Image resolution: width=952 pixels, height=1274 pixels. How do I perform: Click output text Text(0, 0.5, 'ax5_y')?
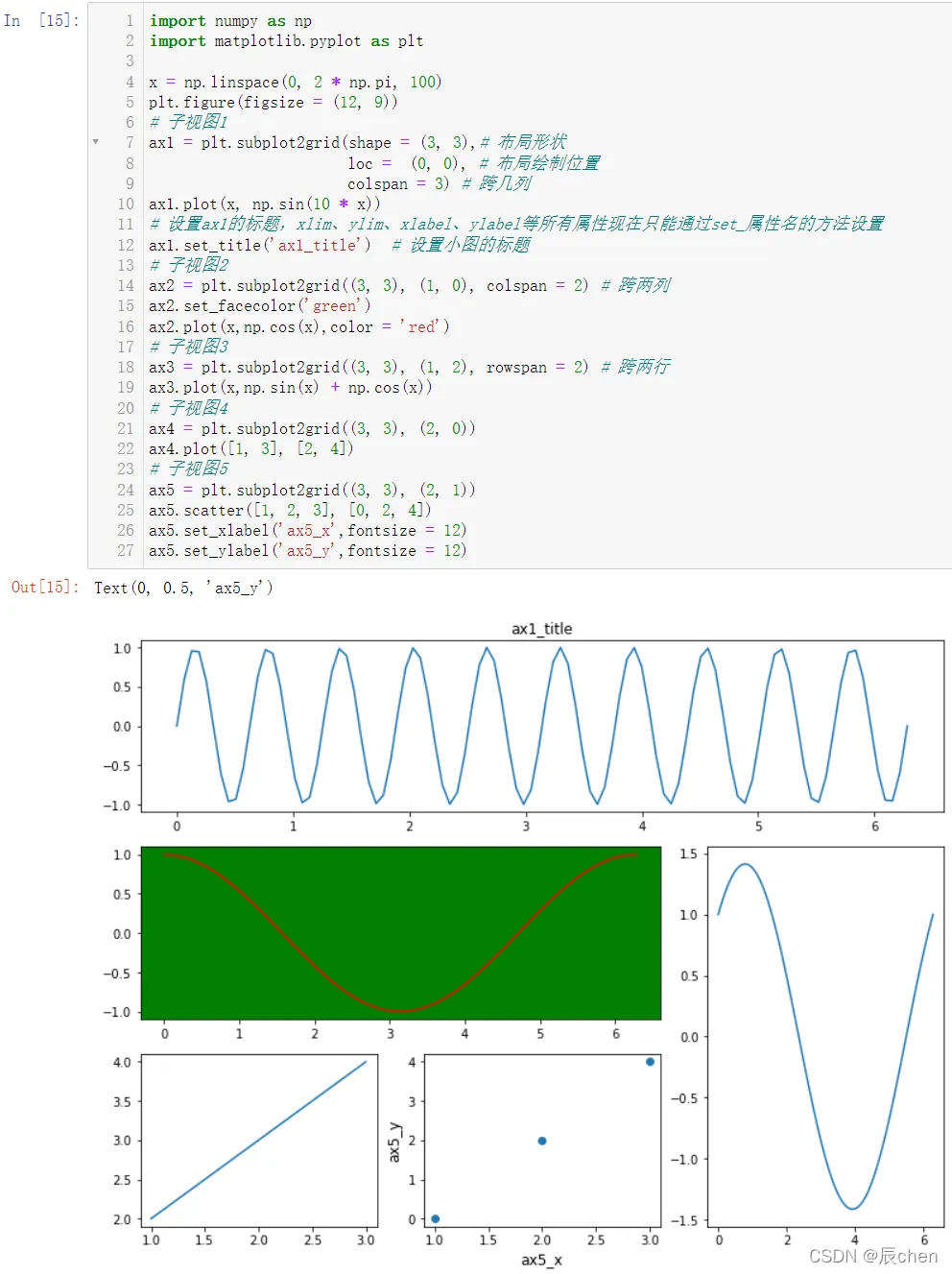[x=183, y=588]
